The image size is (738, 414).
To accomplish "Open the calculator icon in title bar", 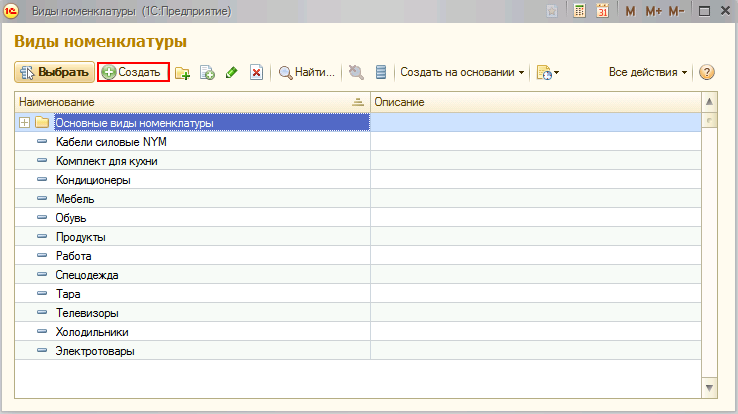I will 580,11.
